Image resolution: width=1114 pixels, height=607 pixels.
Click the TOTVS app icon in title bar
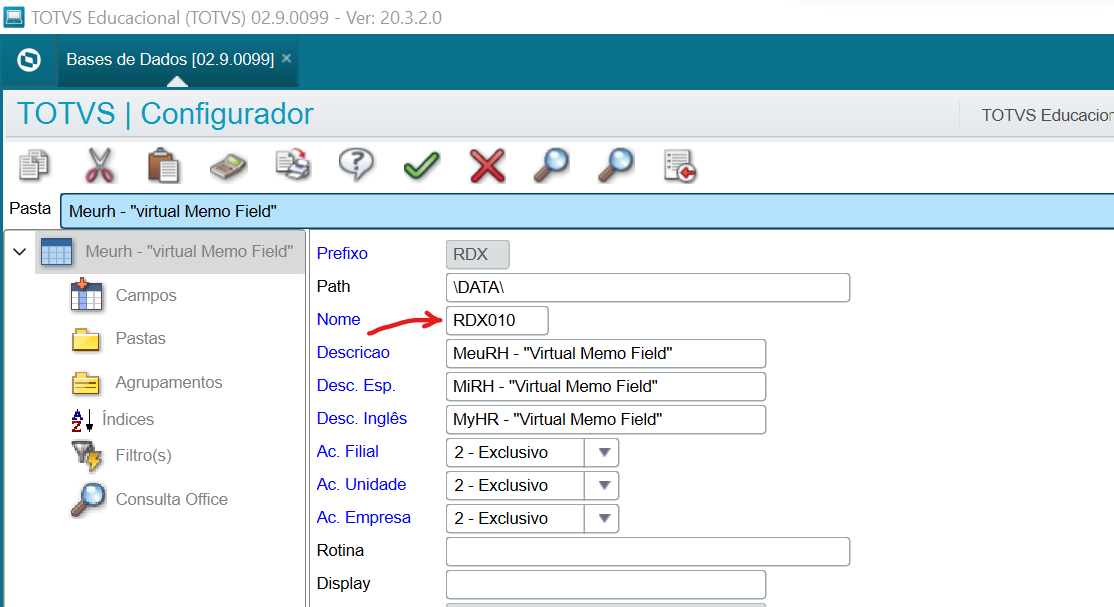click(x=13, y=17)
